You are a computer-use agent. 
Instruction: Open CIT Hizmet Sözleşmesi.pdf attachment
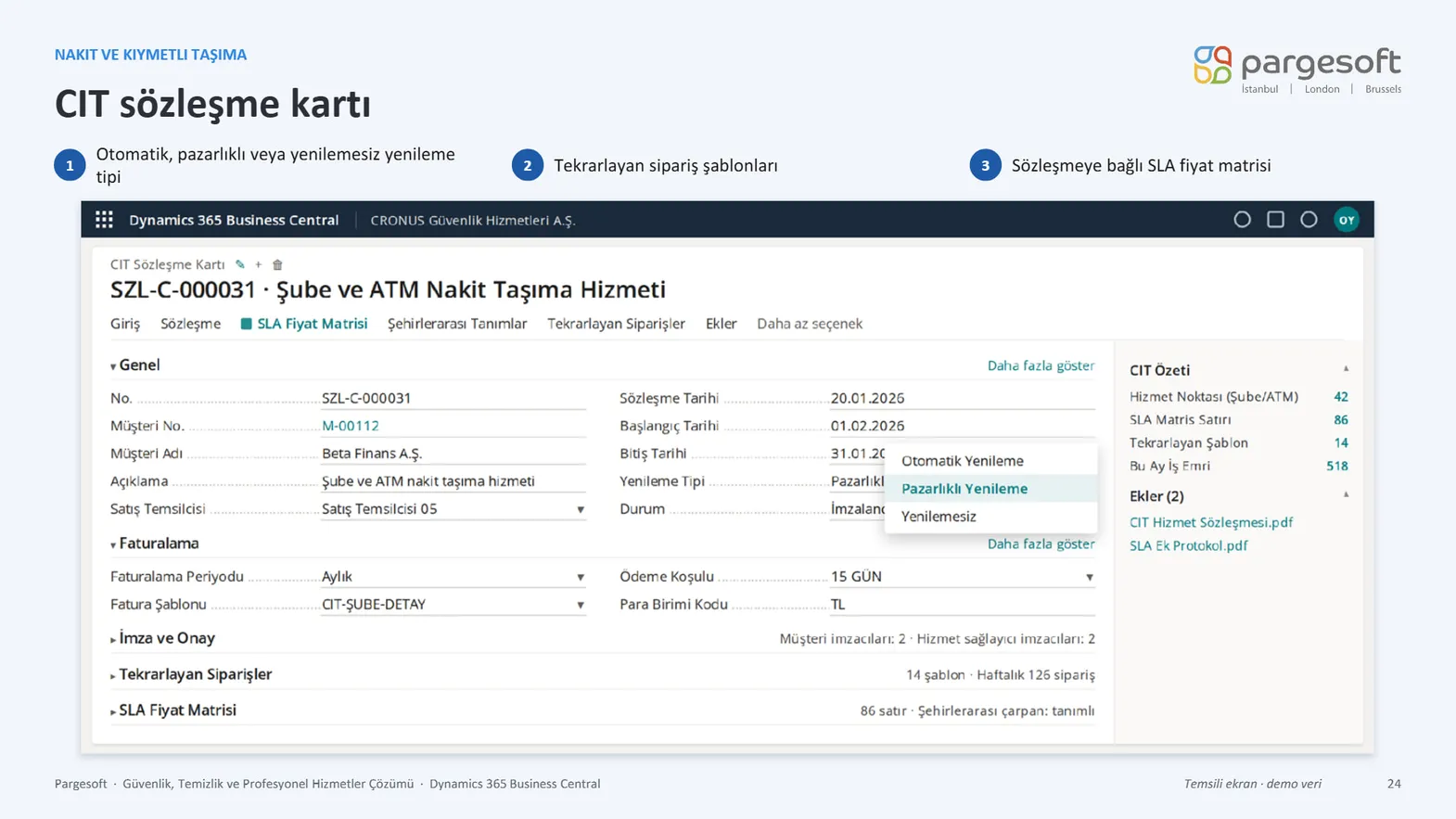click(1210, 522)
